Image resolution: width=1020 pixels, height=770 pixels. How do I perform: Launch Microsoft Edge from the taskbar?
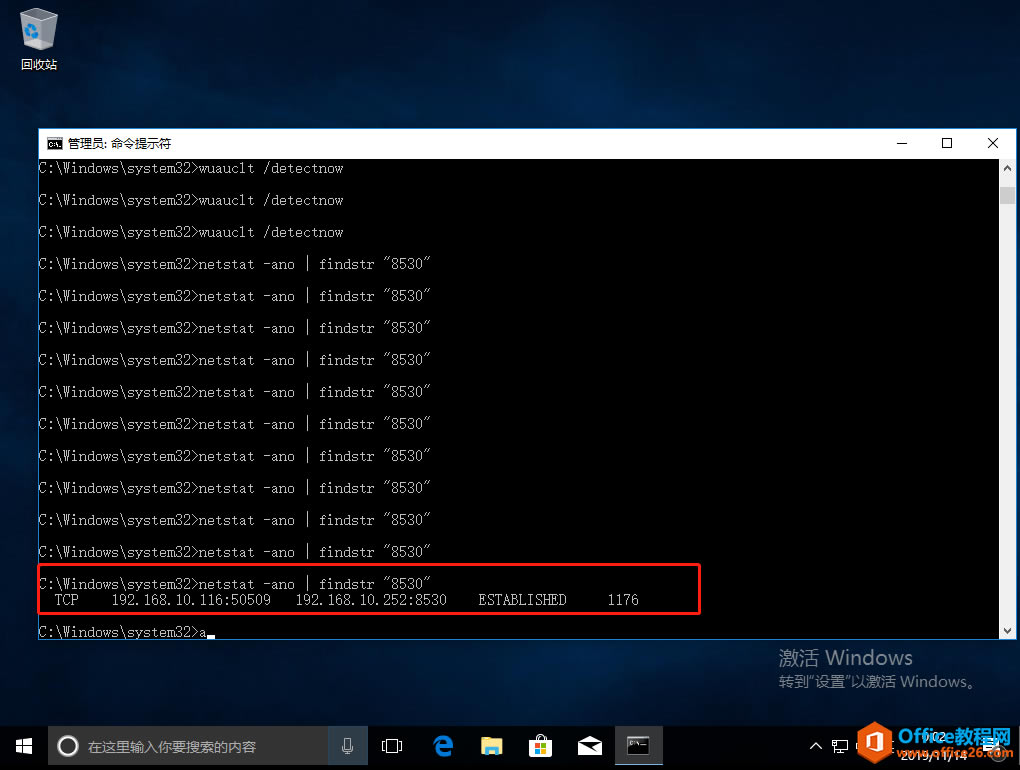click(443, 747)
